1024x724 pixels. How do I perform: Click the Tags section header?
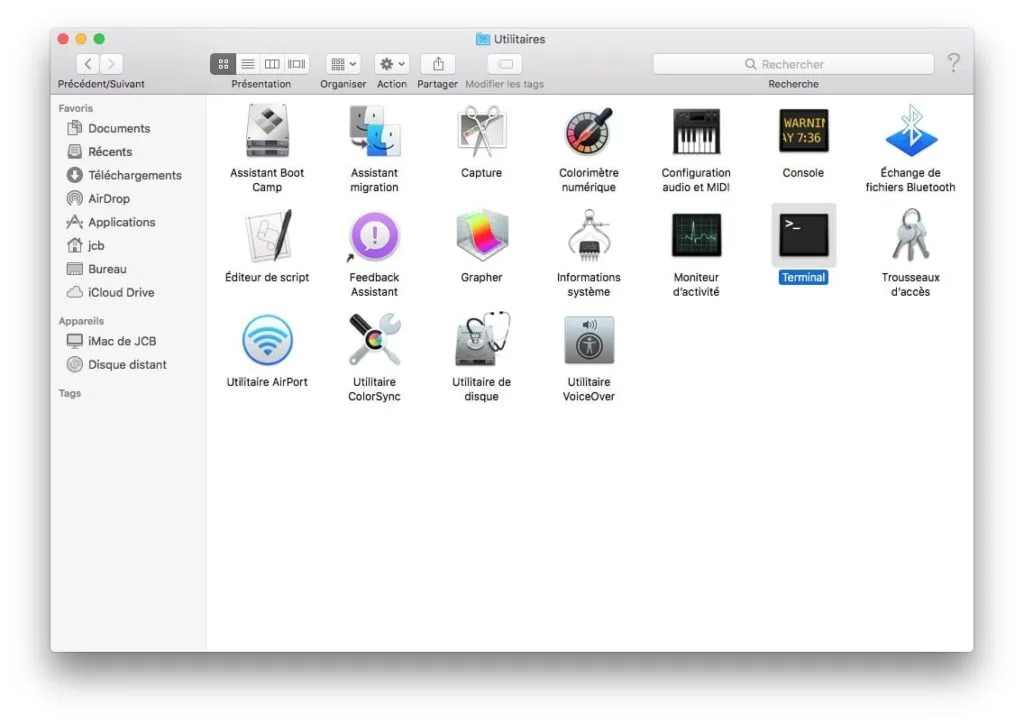point(70,394)
